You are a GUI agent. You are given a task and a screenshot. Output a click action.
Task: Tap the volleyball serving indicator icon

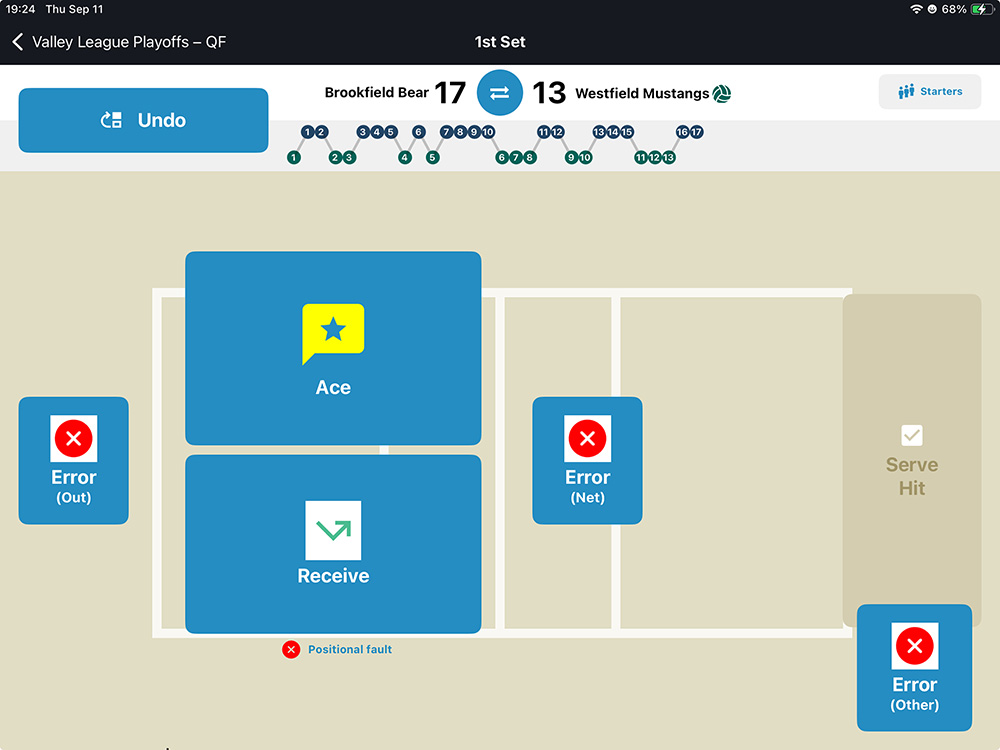(722, 94)
